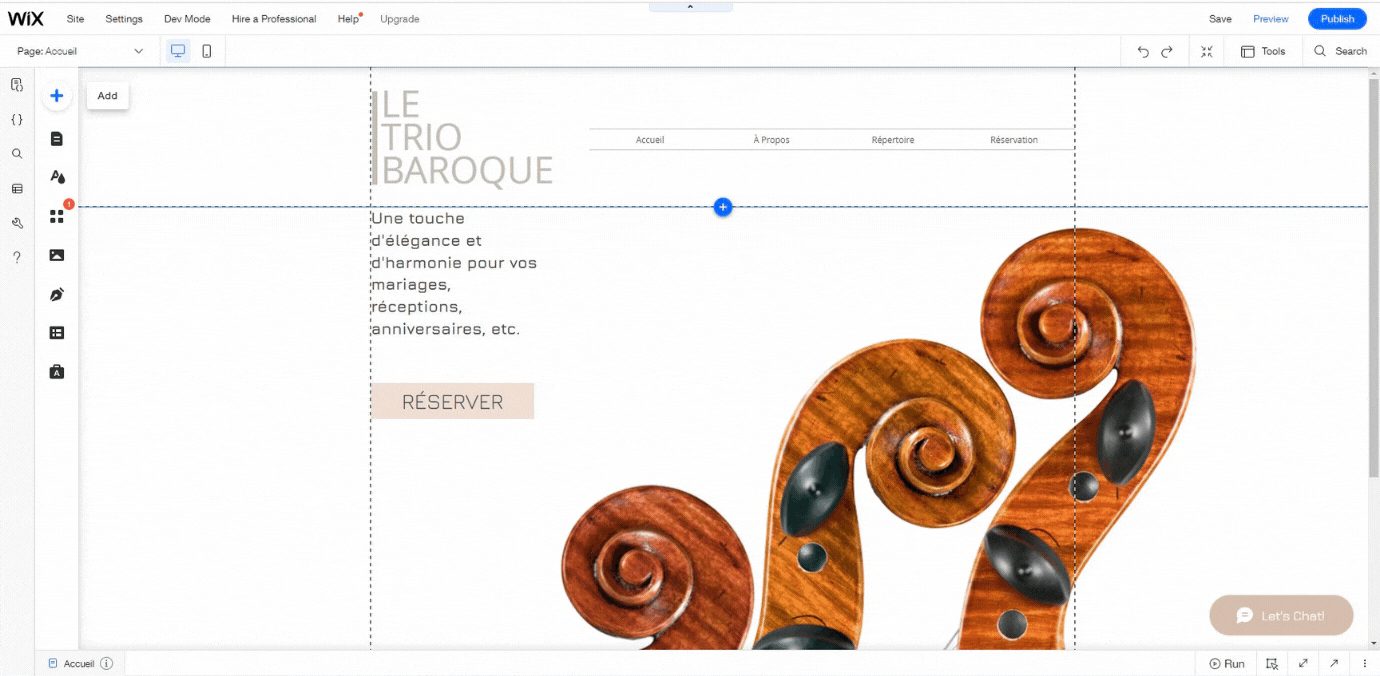Click the zoom out and reorder icon
Screen dimensions: 1380x676
point(1207,51)
